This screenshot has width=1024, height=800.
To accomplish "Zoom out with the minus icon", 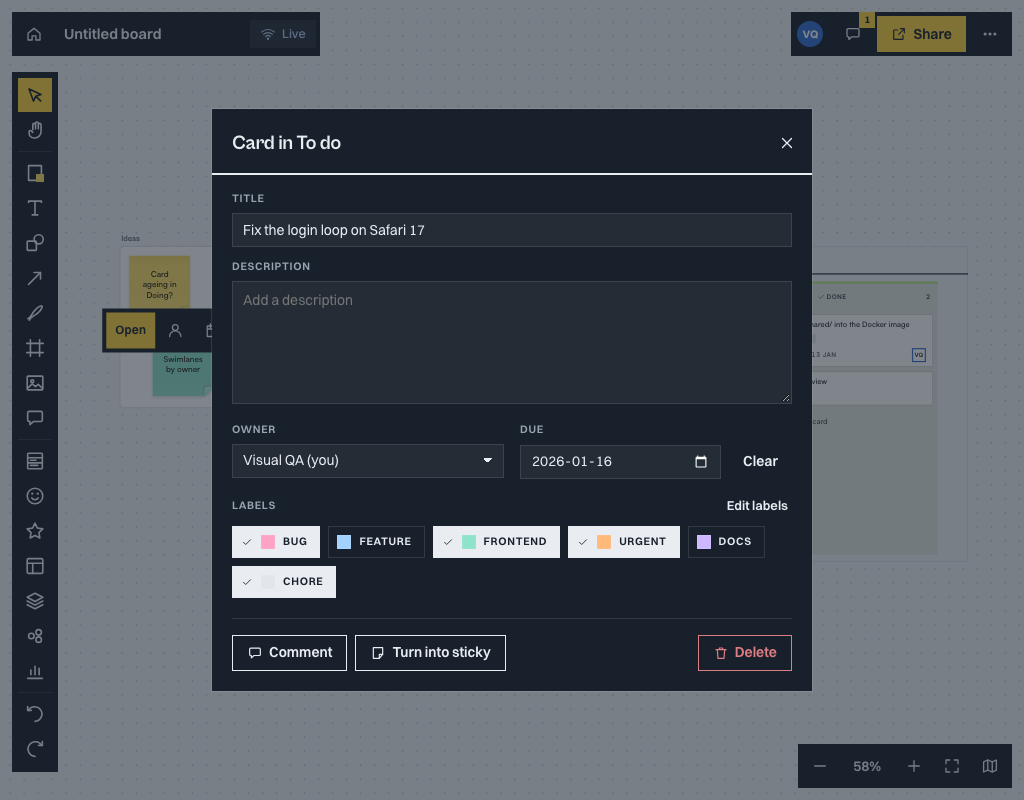I will [820, 766].
